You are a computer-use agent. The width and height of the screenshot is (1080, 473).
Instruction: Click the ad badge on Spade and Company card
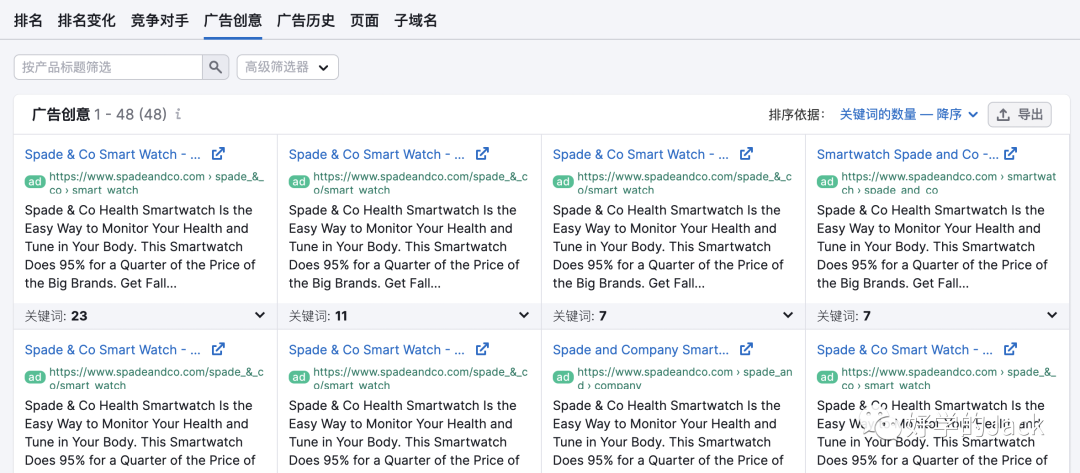(563, 378)
